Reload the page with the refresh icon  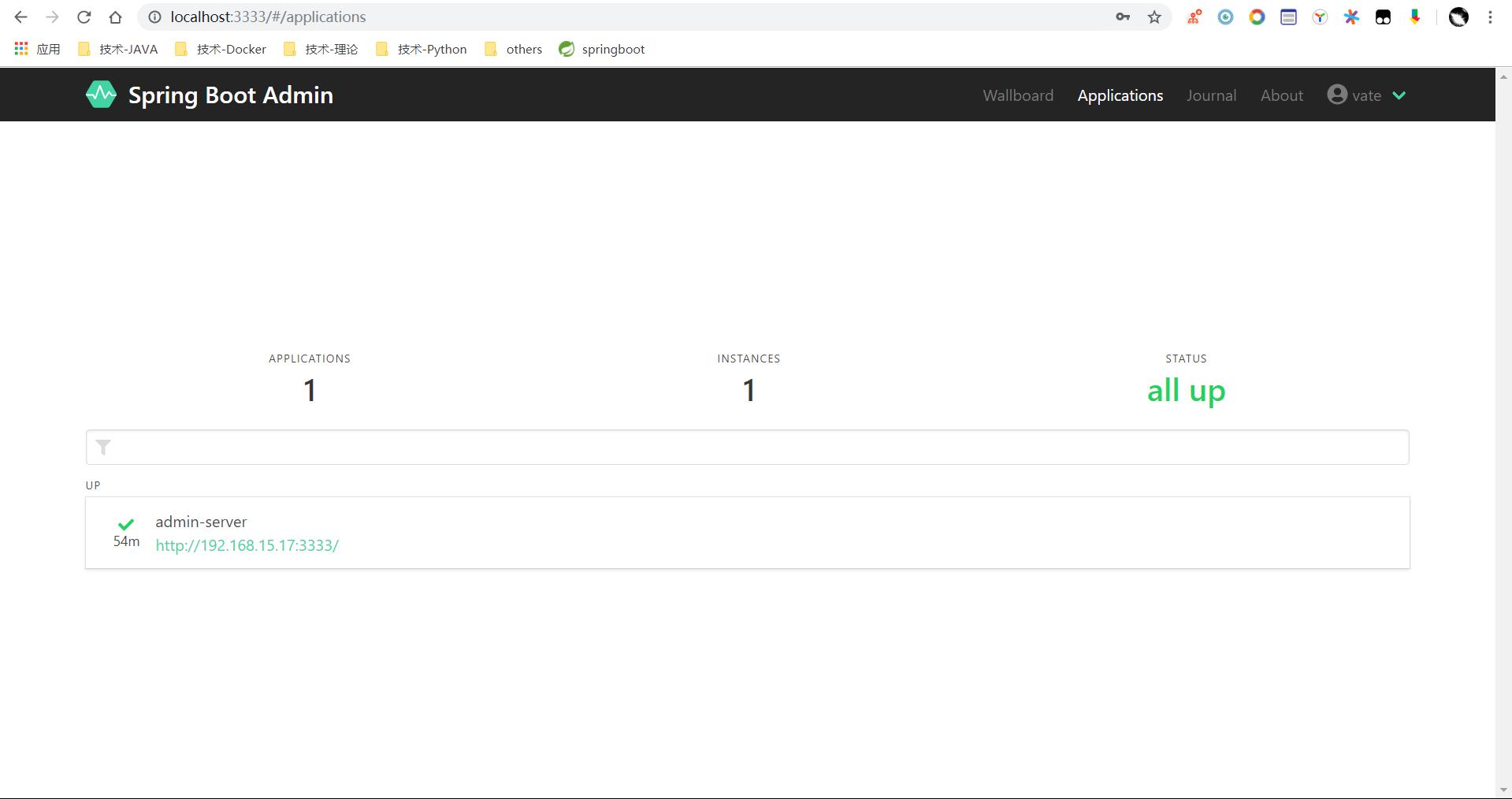84,17
